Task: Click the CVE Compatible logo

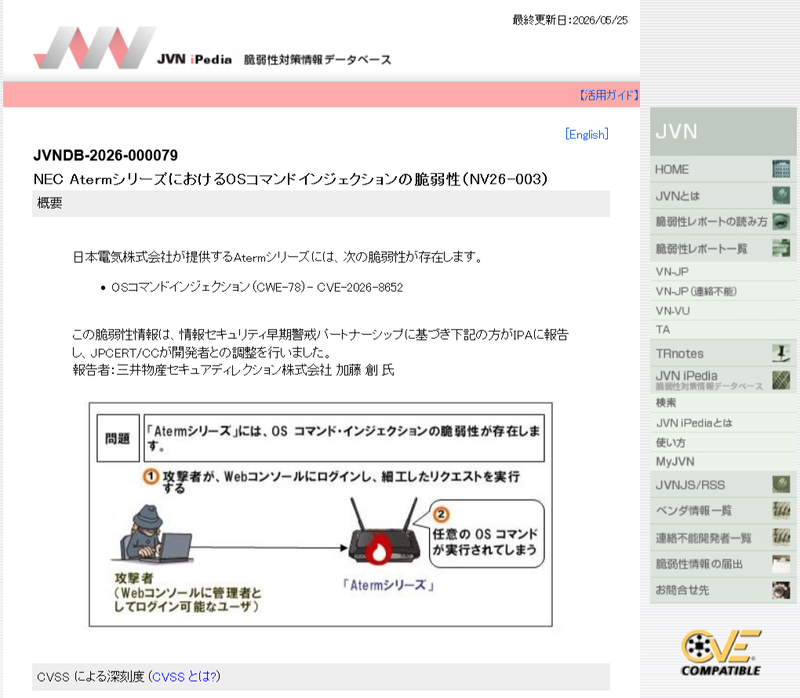Action: click(x=721, y=654)
